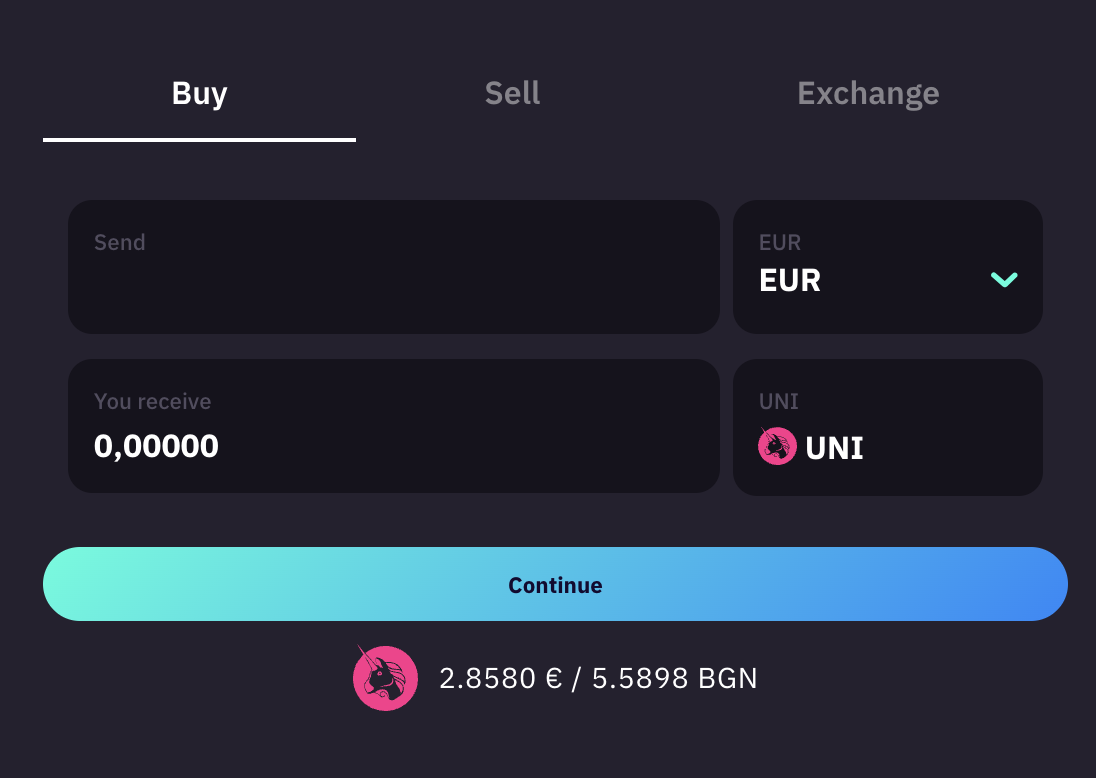1096x778 pixels.
Task: Click the small grey EUR caption
Action: tap(780, 243)
